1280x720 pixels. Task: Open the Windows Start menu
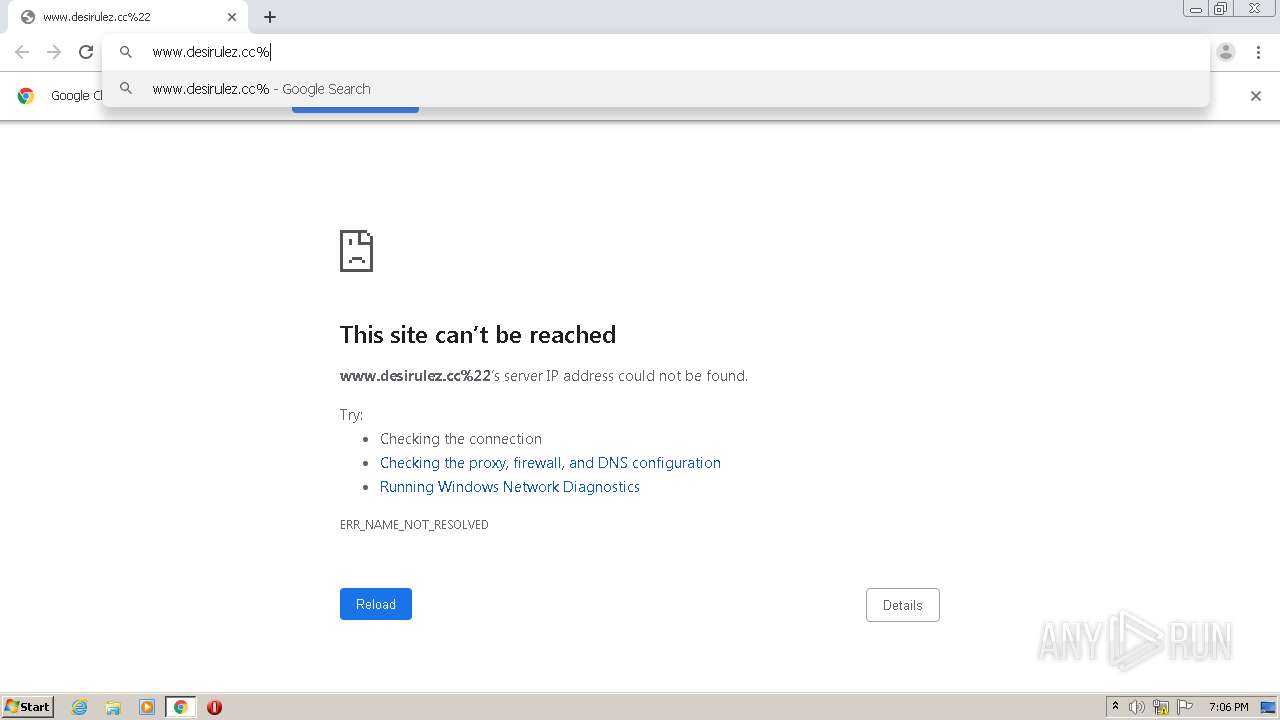[x=28, y=706]
